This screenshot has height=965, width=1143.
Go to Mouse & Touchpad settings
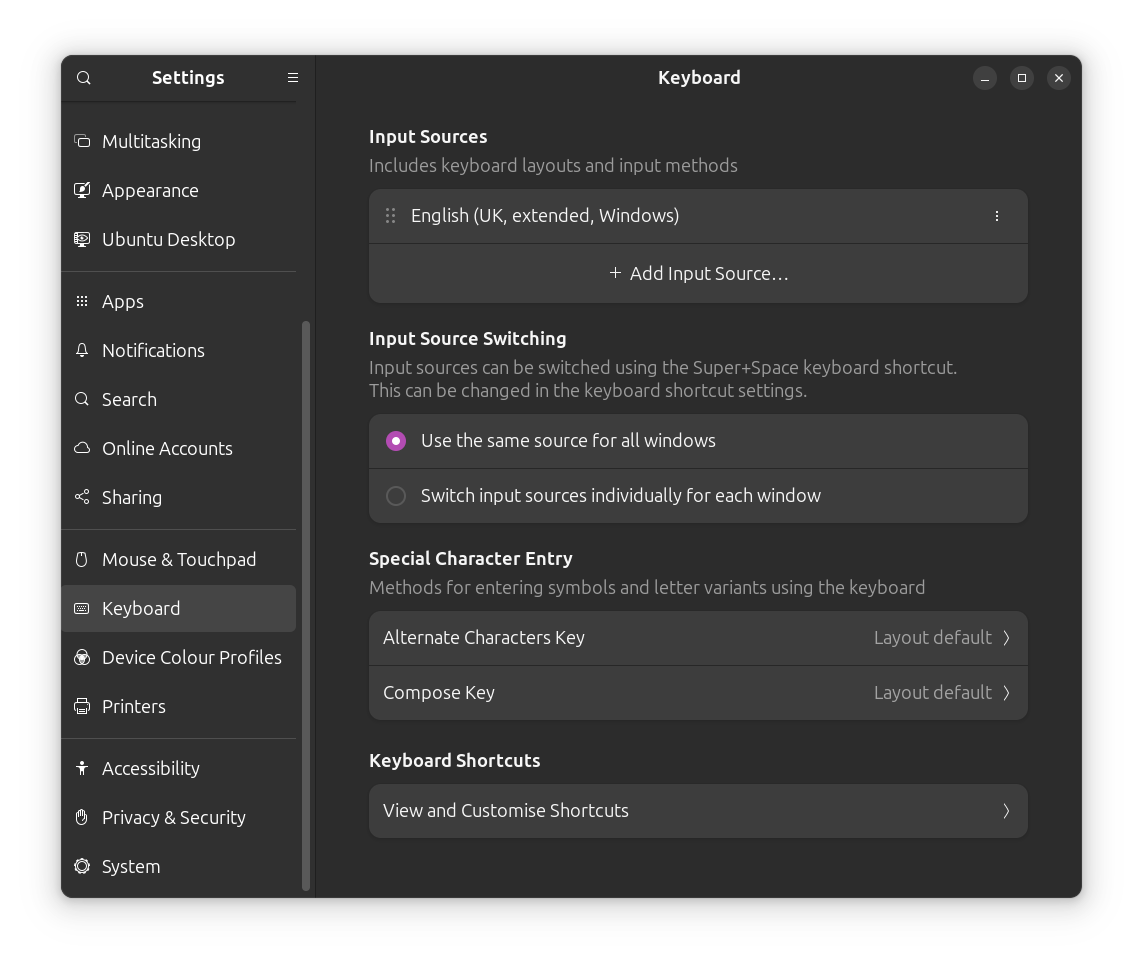point(179,559)
